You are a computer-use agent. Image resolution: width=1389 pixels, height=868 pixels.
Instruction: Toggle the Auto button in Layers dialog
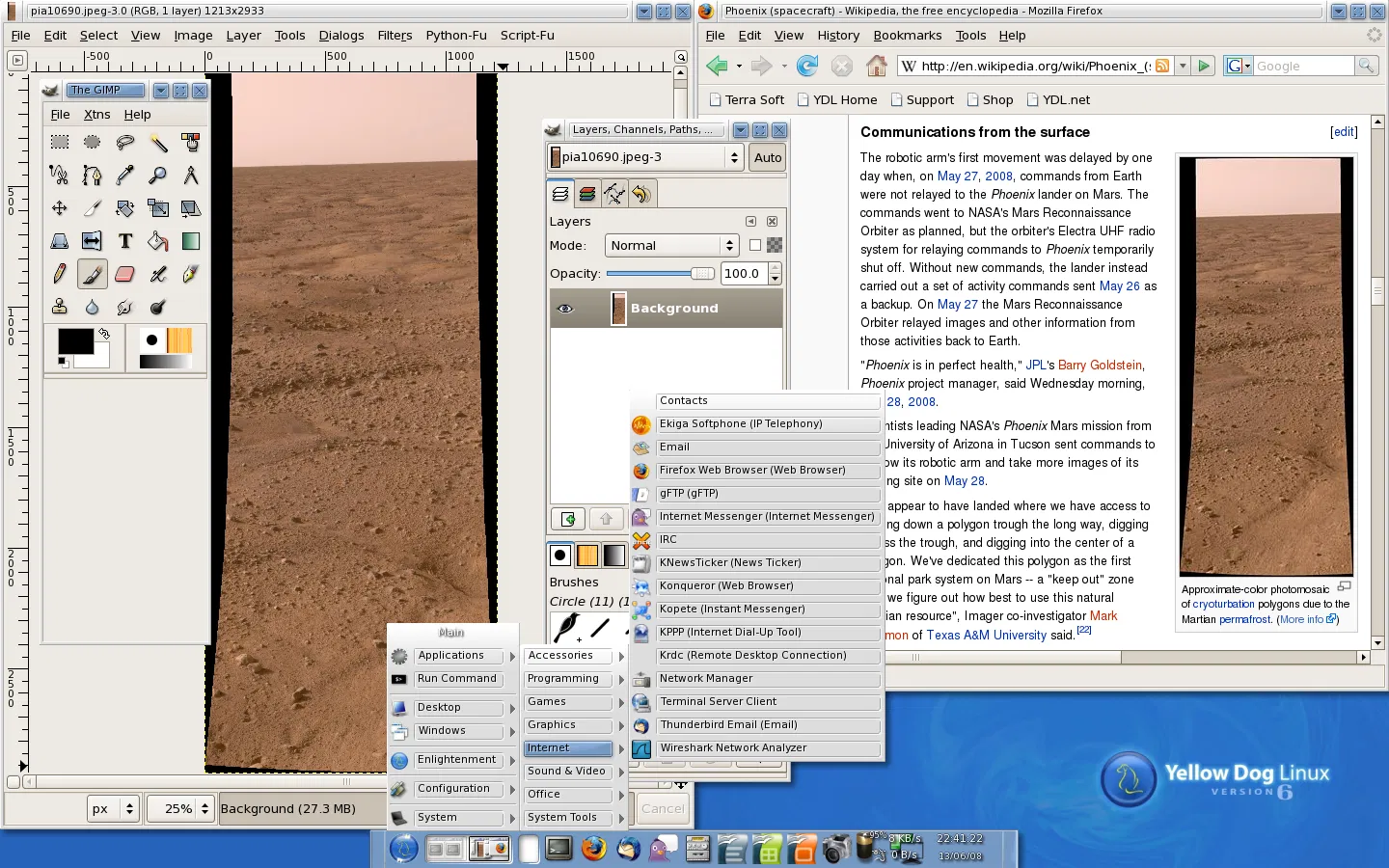768,157
